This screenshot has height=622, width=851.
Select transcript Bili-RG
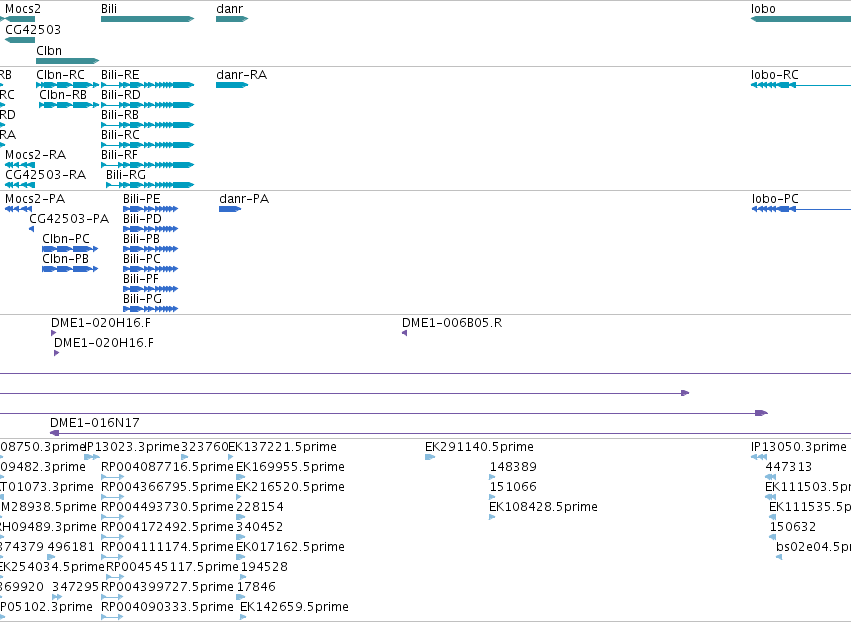click(150, 185)
